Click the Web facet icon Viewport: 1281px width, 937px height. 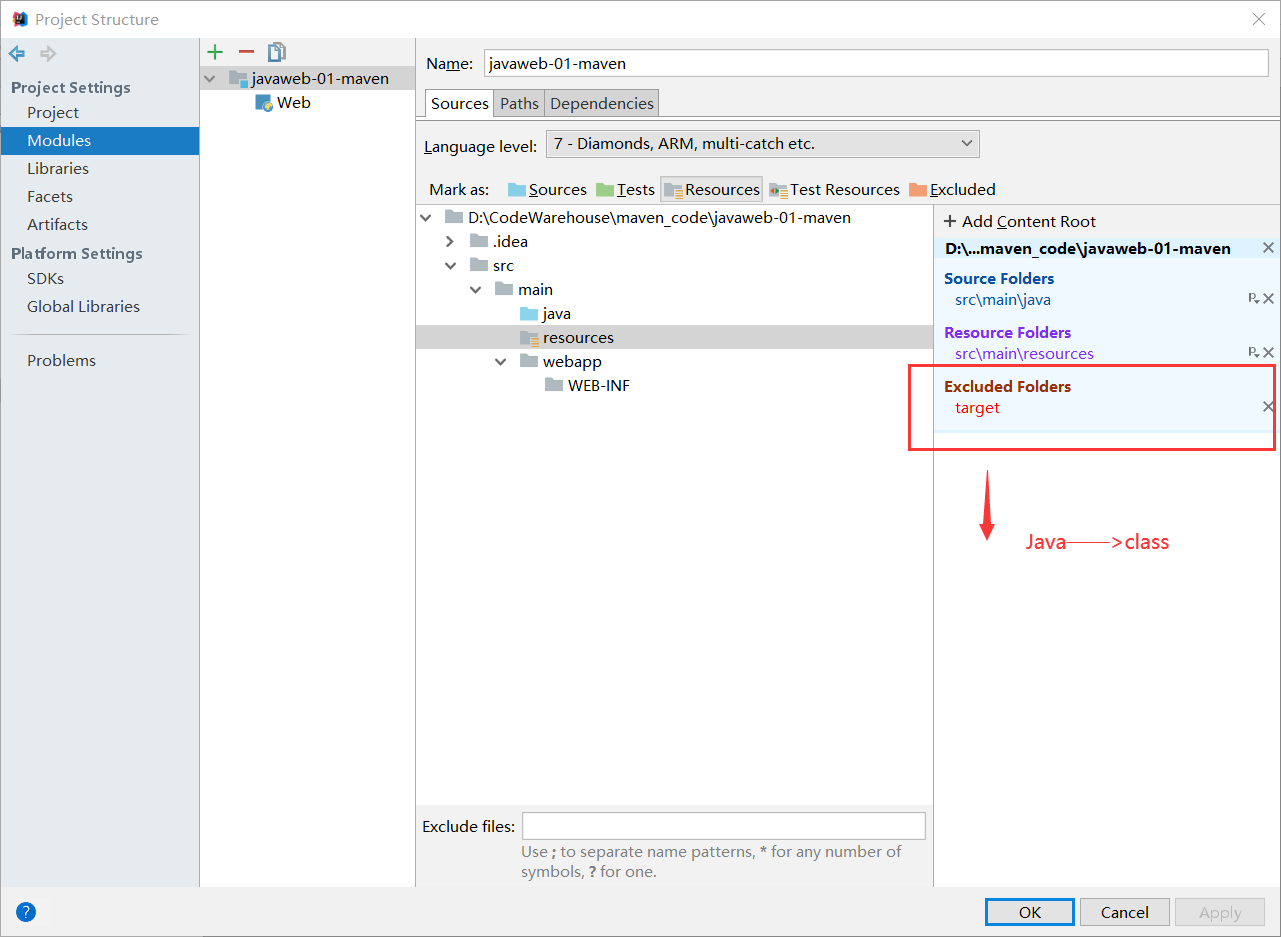coord(264,103)
